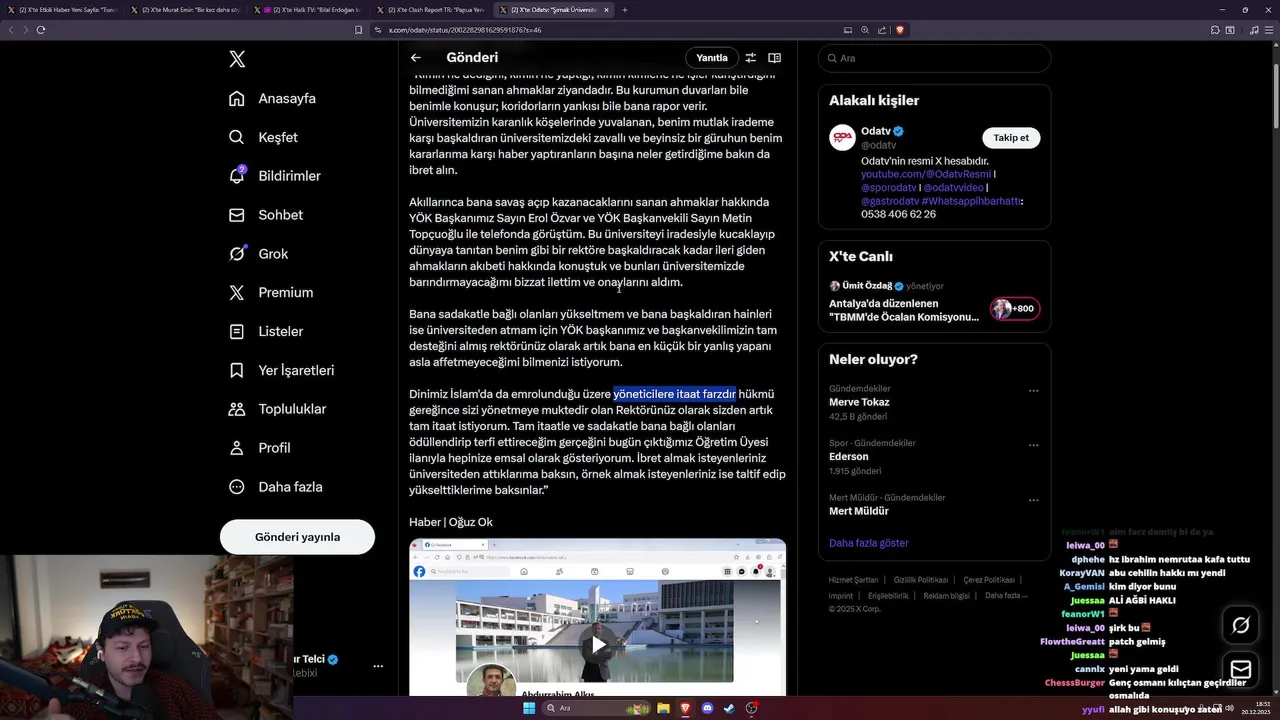Click Daha fazla göster link
The width and height of the screenshot is (1280, 720).
point(868,543)
